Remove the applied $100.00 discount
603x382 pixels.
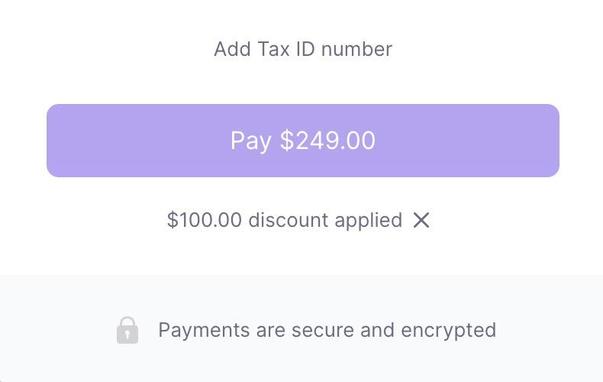coord(421,220)
